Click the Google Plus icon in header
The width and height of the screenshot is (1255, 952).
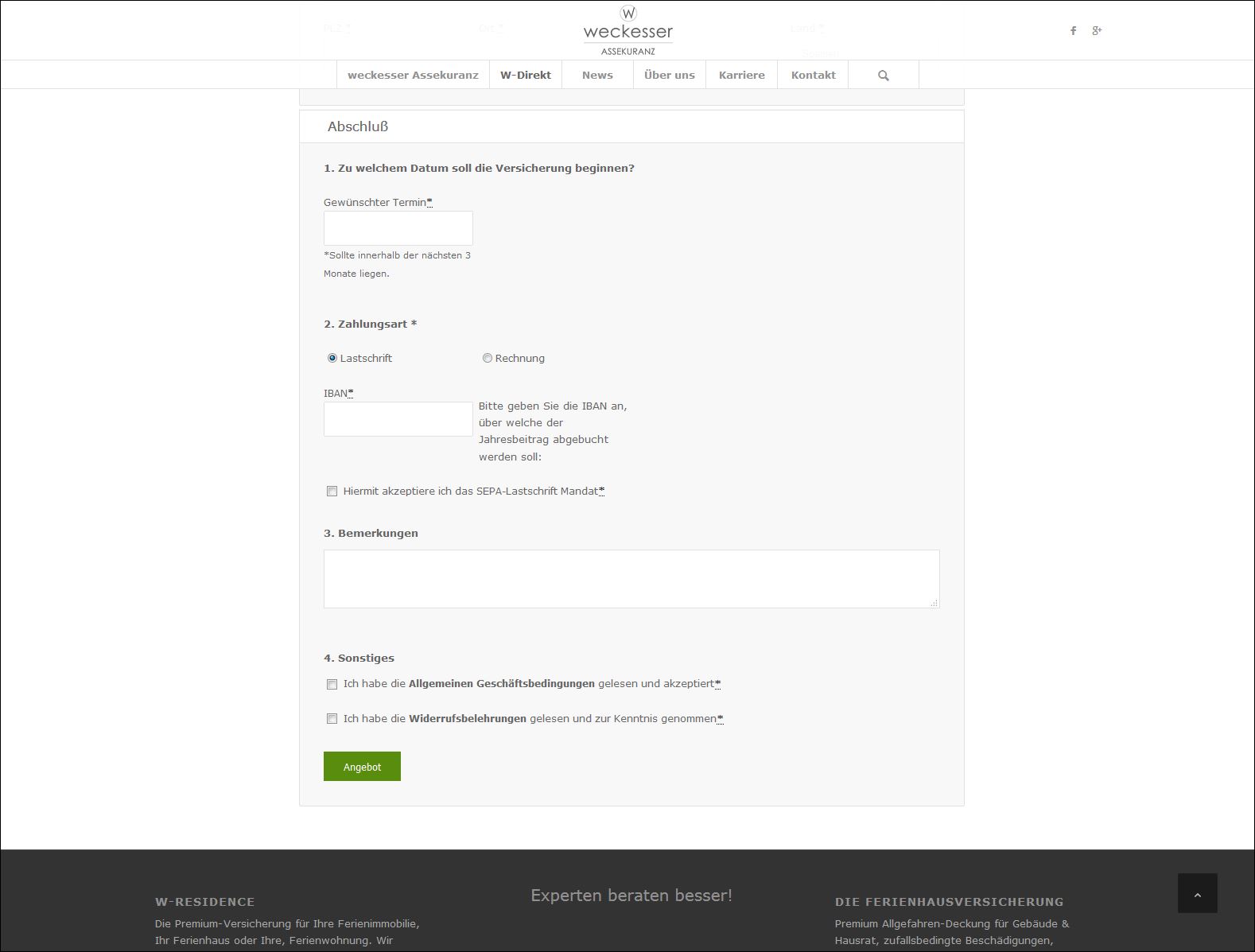pos(1097,31)
